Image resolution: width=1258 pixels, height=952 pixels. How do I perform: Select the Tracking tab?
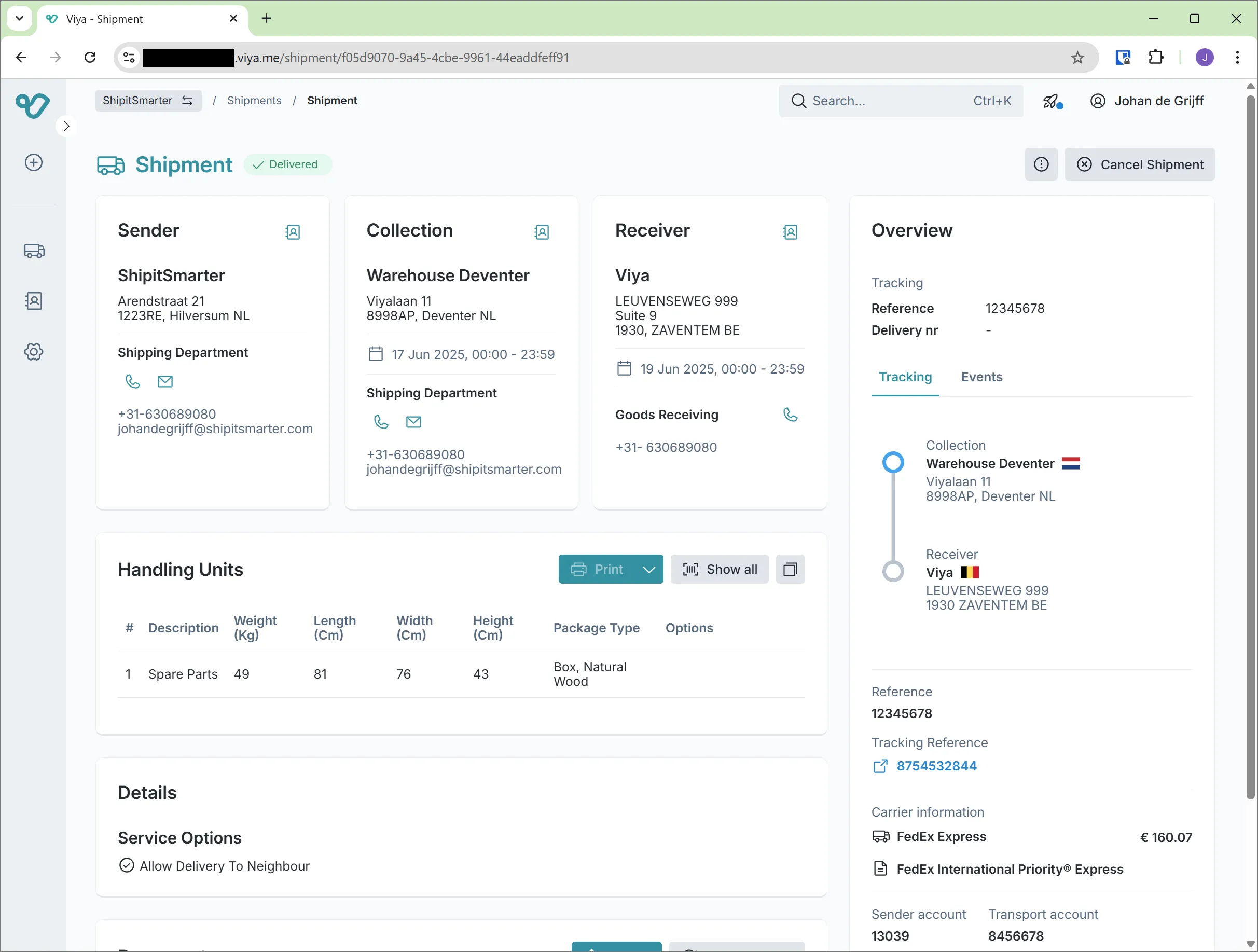point(905,377)
